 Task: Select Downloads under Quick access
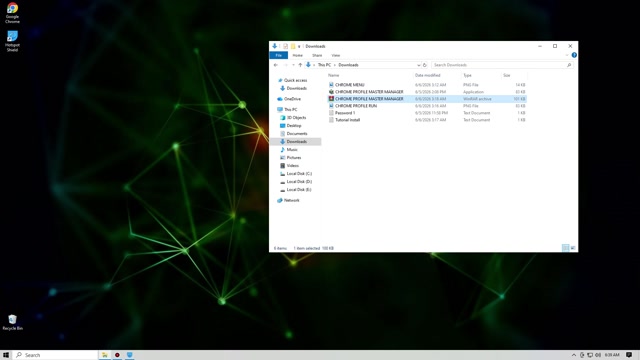tap(296, 88)
